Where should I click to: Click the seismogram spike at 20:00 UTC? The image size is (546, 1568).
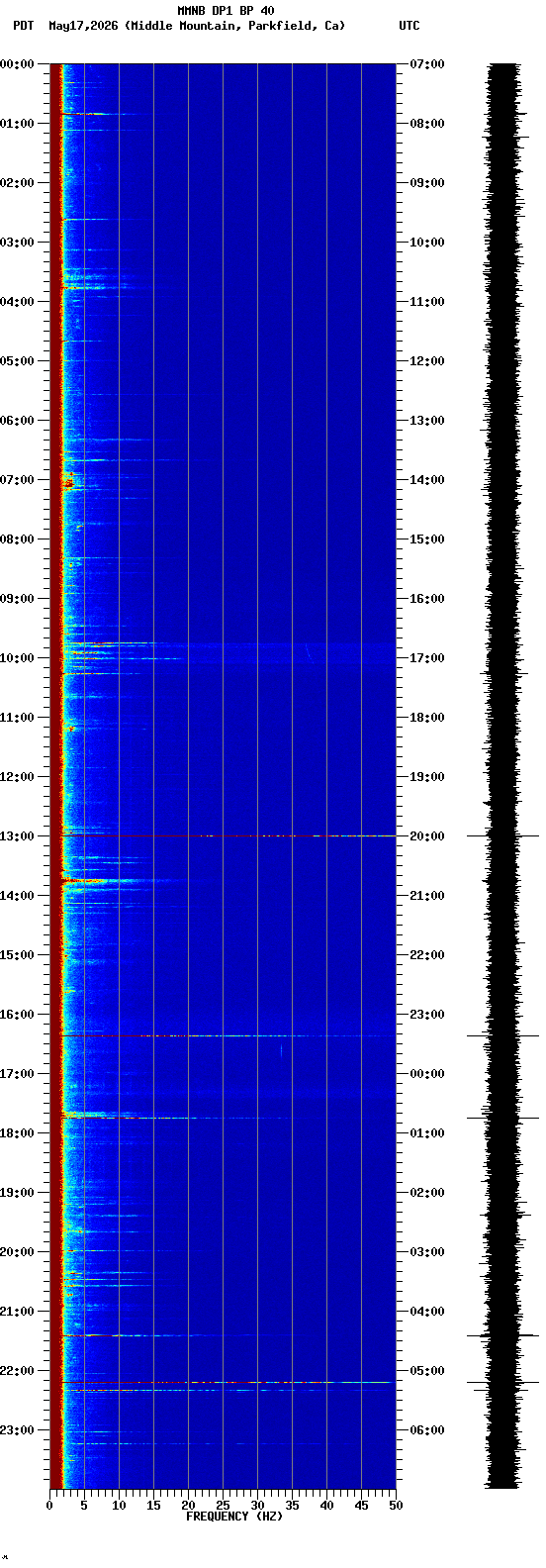coord(503,836)
